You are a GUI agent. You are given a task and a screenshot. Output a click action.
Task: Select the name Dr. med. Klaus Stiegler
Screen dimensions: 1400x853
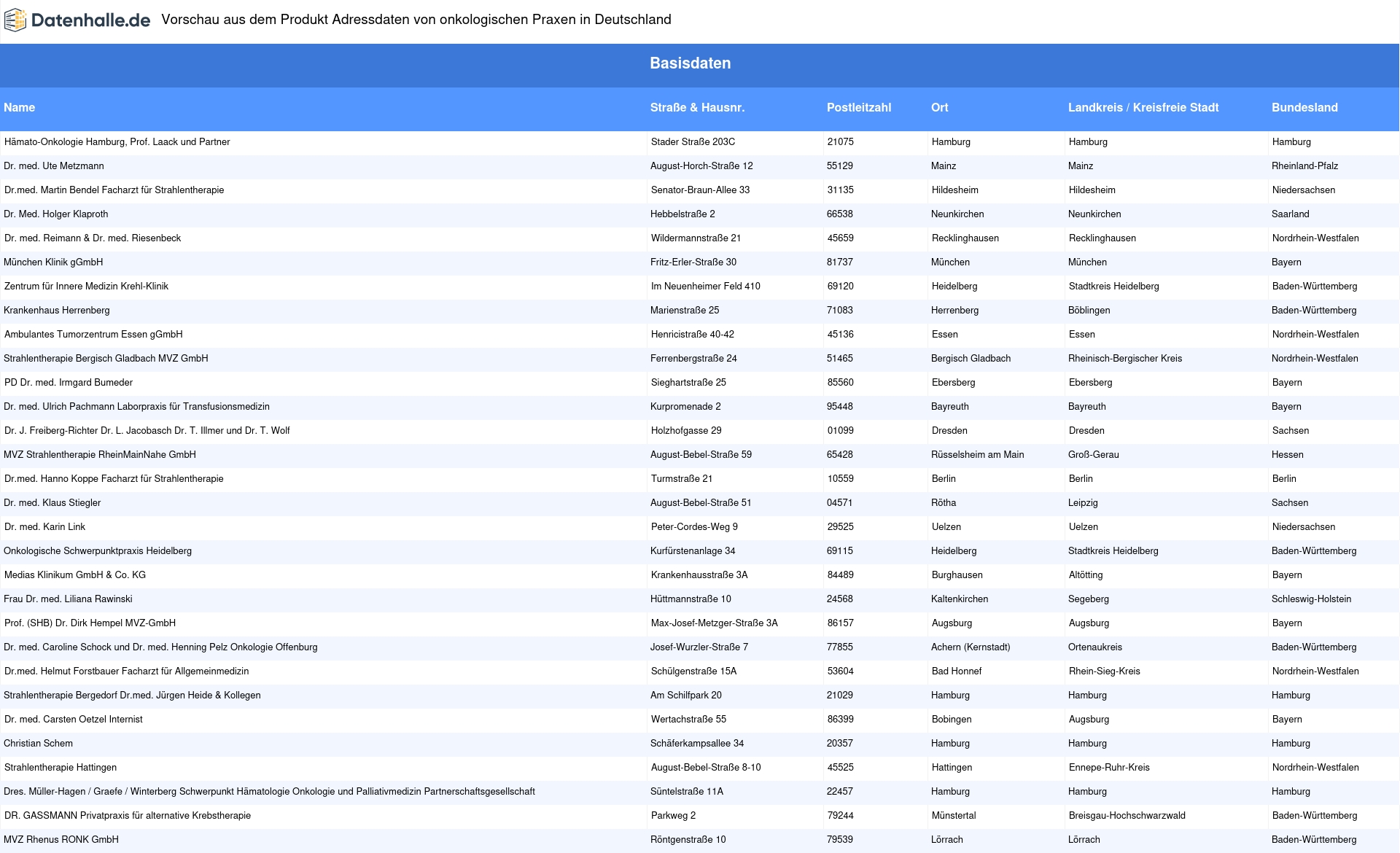pos(52,503)
